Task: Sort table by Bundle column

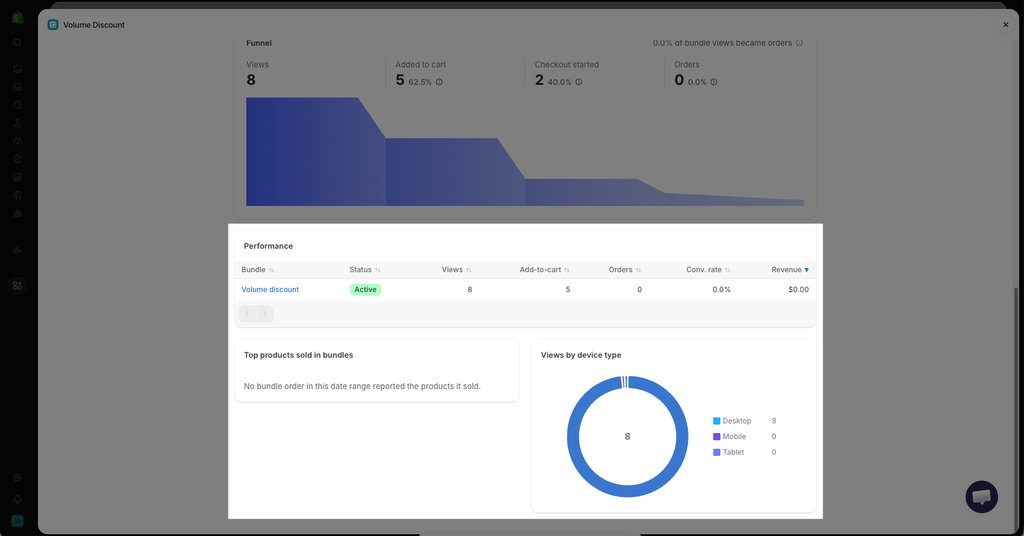Action: pyautogui.click(x=257, y=270)
